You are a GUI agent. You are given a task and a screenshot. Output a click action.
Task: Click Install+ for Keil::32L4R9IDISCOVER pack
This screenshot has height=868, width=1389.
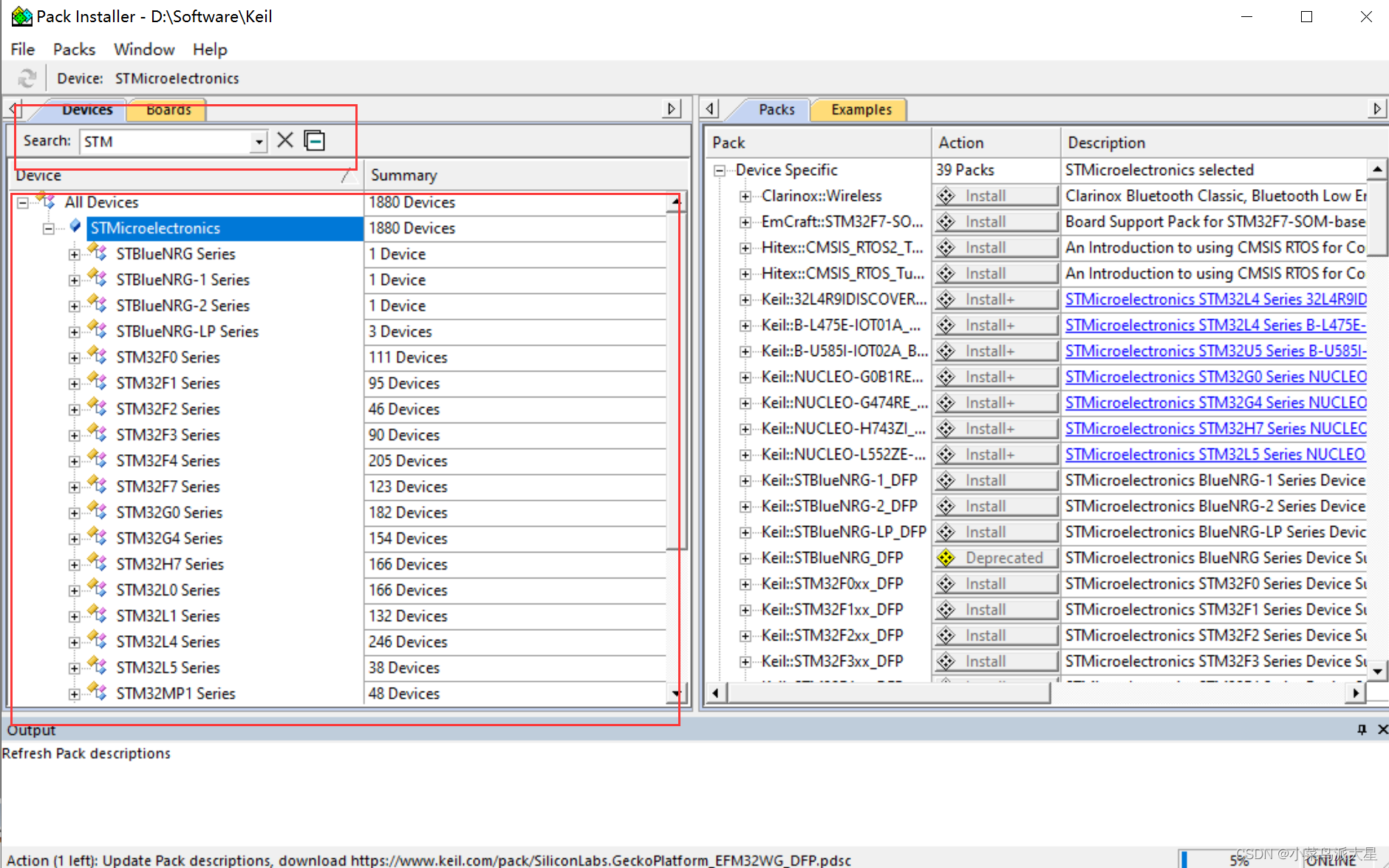point(996,299)
